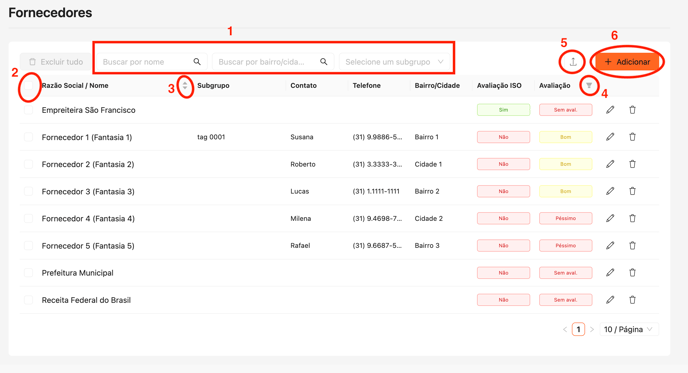Check the Empreiteira São Francisco row checkbox
Viewport: 688px width, 373px height.
coord(29,110)
